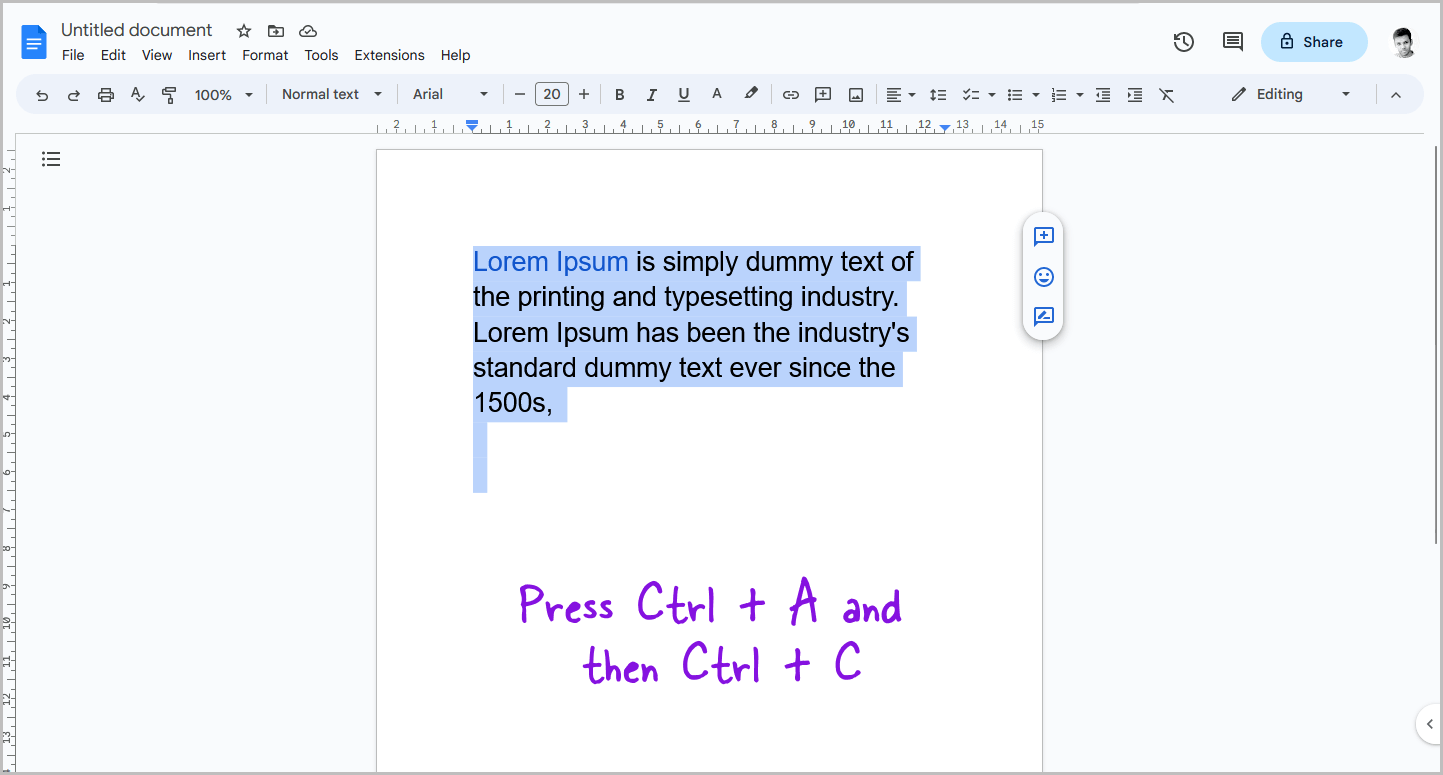Expand the line spacing options
This screenshot has height=775, width=1443.
click(938, 94)
